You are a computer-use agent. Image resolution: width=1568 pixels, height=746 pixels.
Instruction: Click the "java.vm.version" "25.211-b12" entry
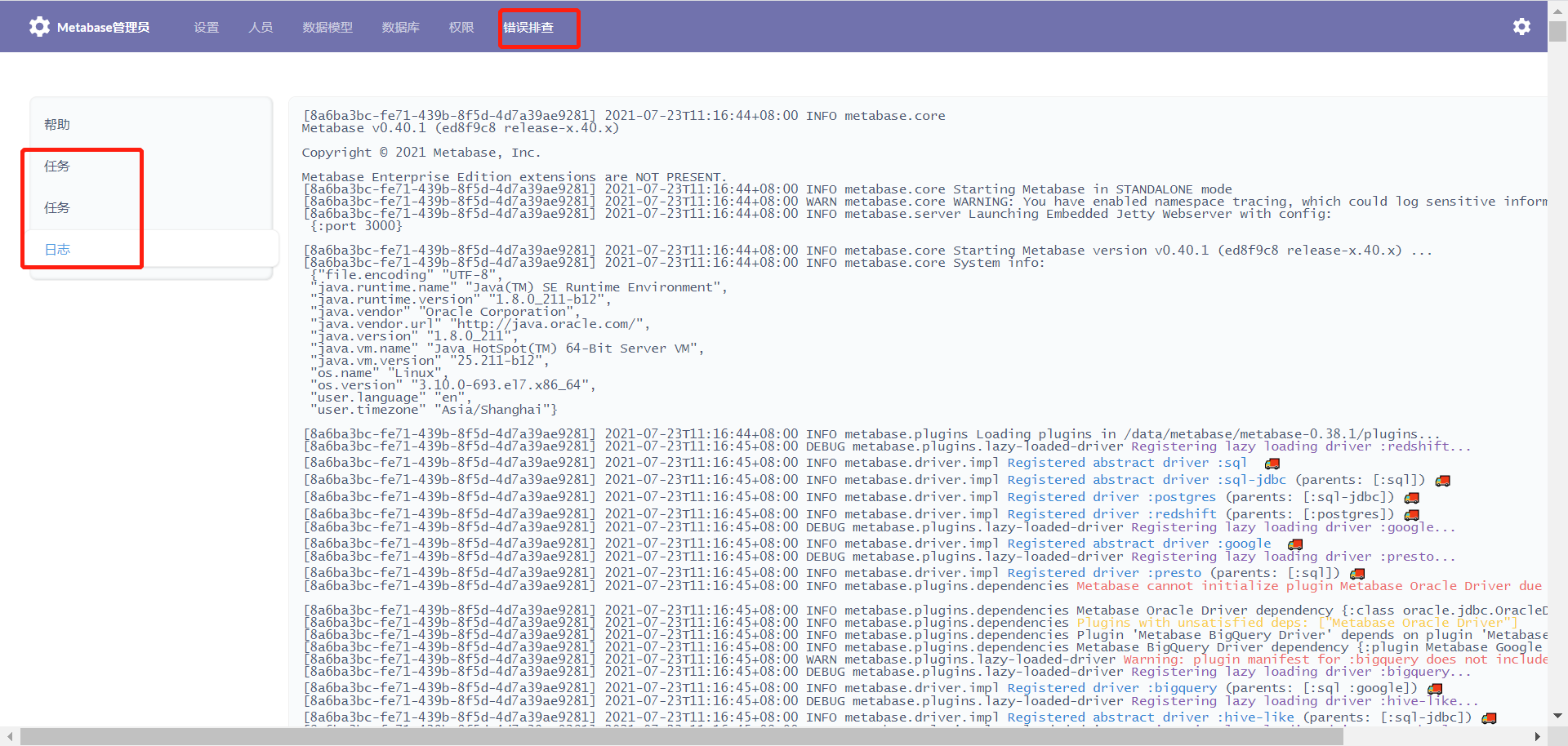click(430, 361)
